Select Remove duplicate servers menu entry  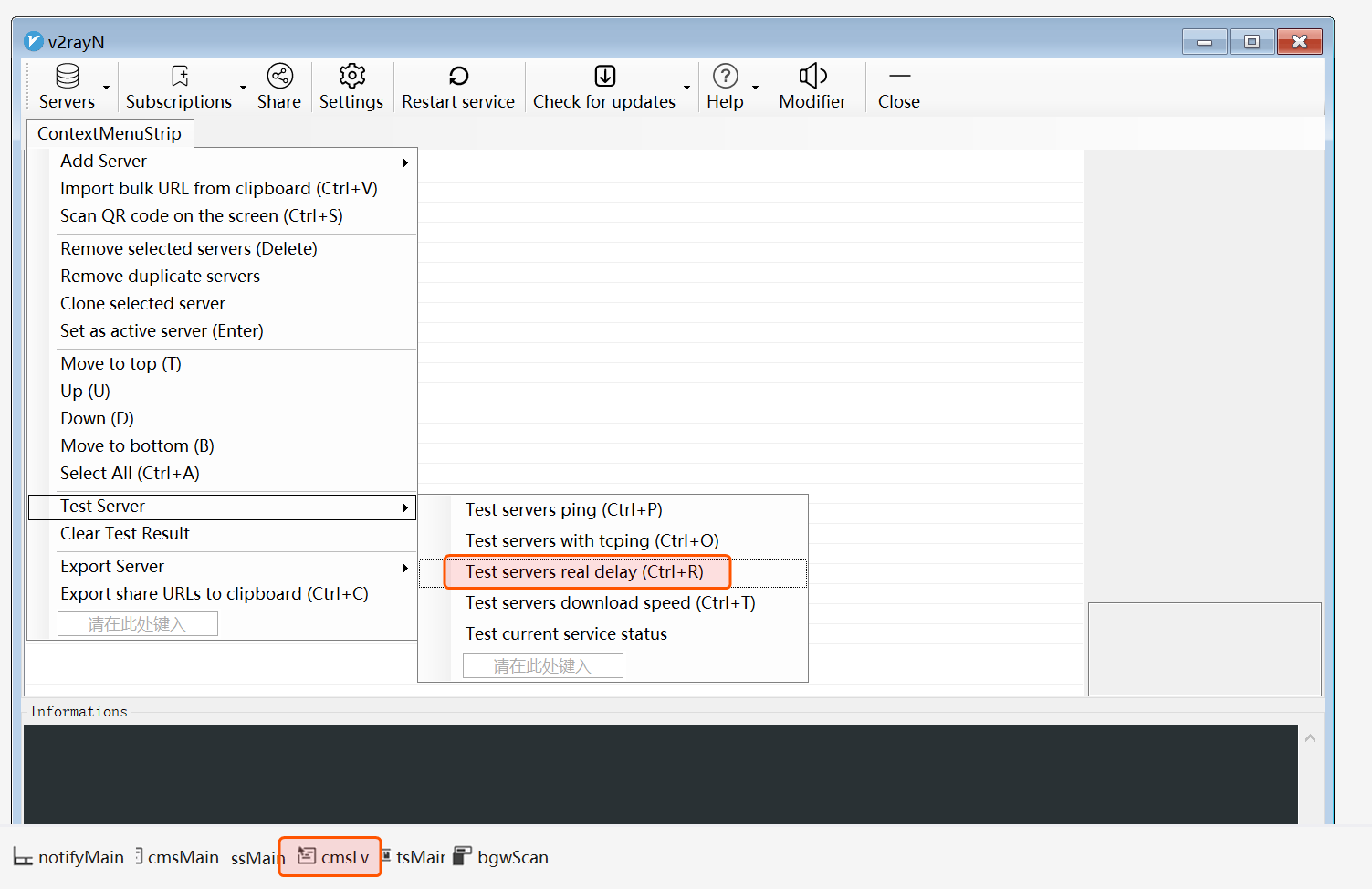pos(160,277)
